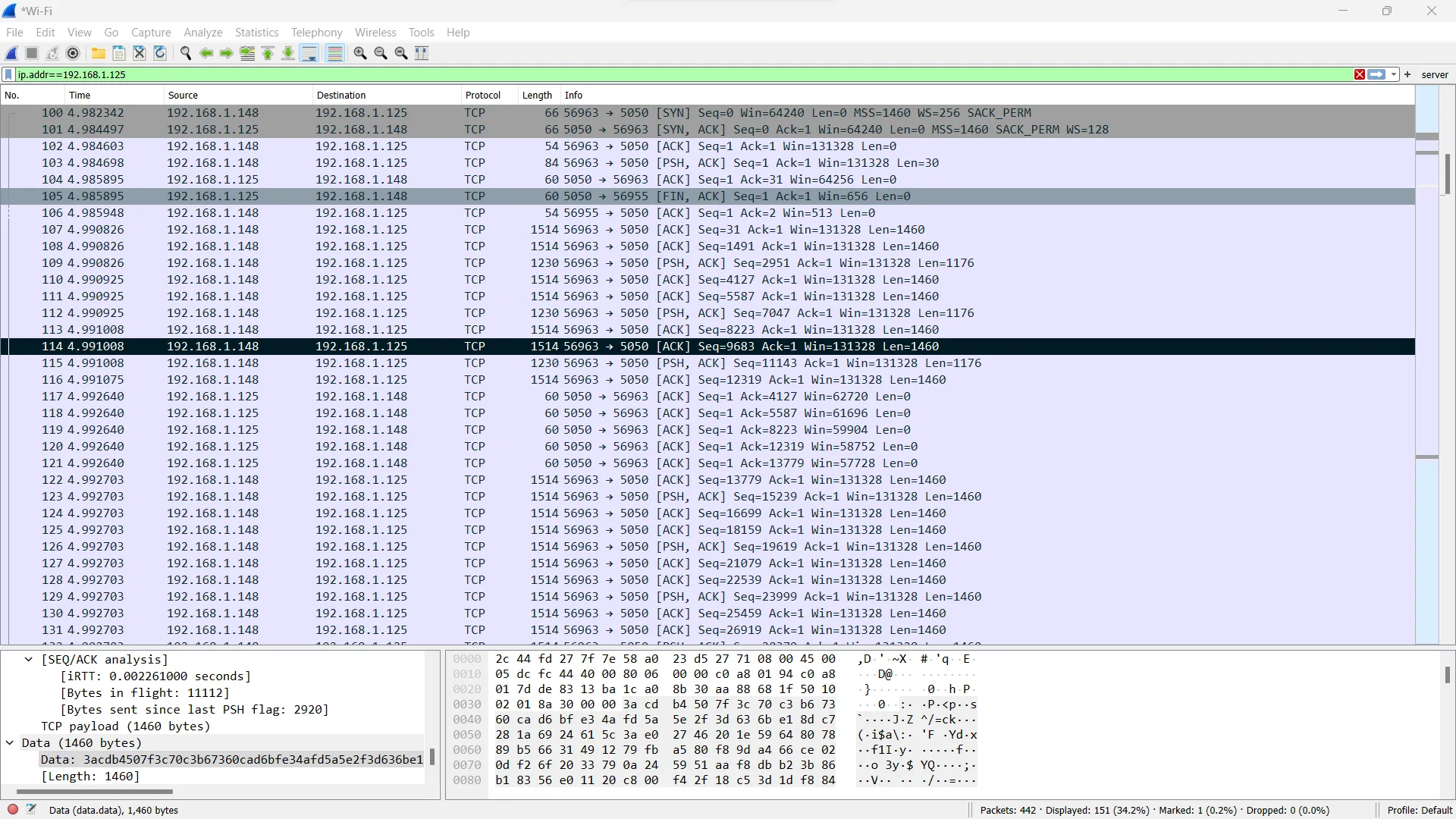
Task: Apply the 'server' saved filter button
Action: pyautogui.click(x=1434, y=74)
